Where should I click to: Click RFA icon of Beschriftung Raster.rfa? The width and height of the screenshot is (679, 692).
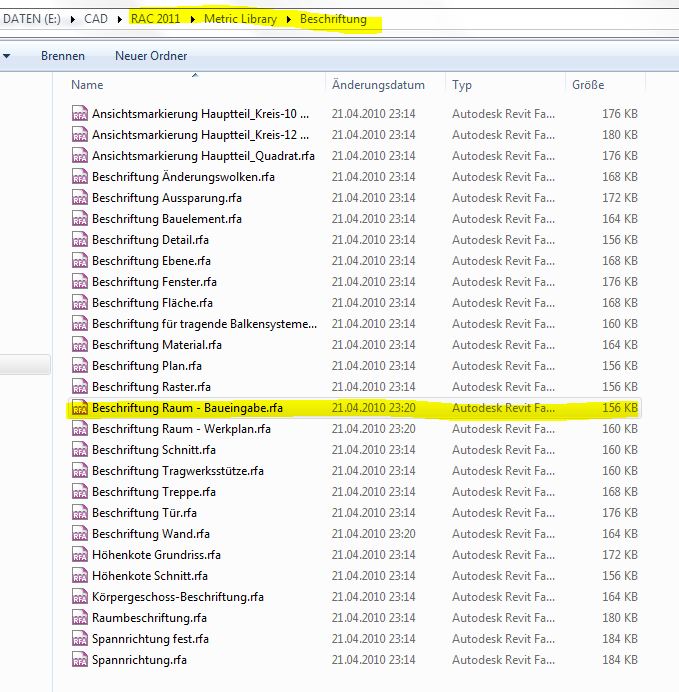point(79,387)
